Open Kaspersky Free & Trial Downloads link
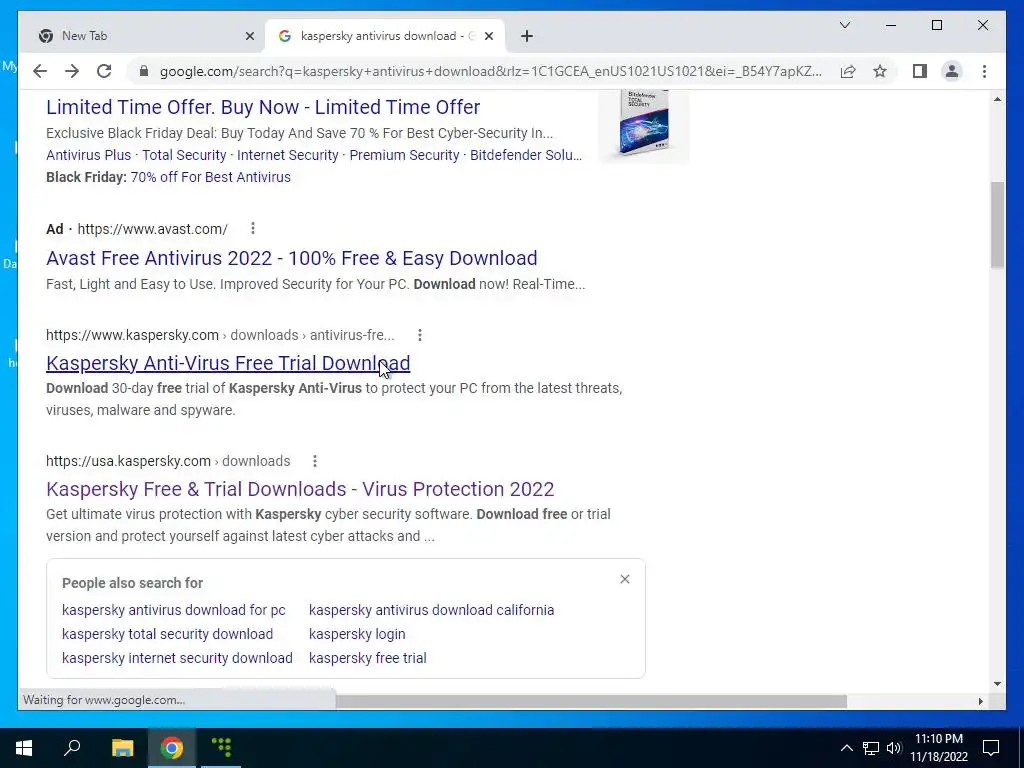The image size is (1024, 768). (x=300, y=489)
